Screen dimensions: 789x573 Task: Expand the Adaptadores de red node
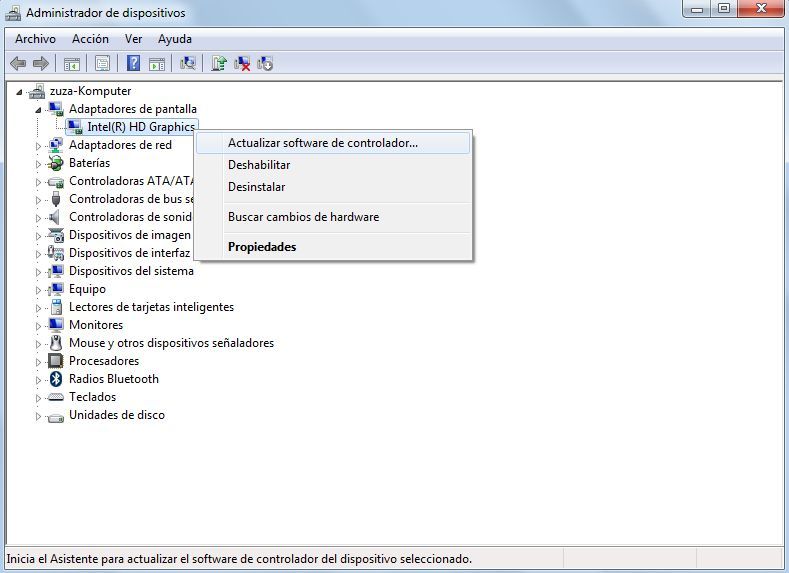click(38, 146)
